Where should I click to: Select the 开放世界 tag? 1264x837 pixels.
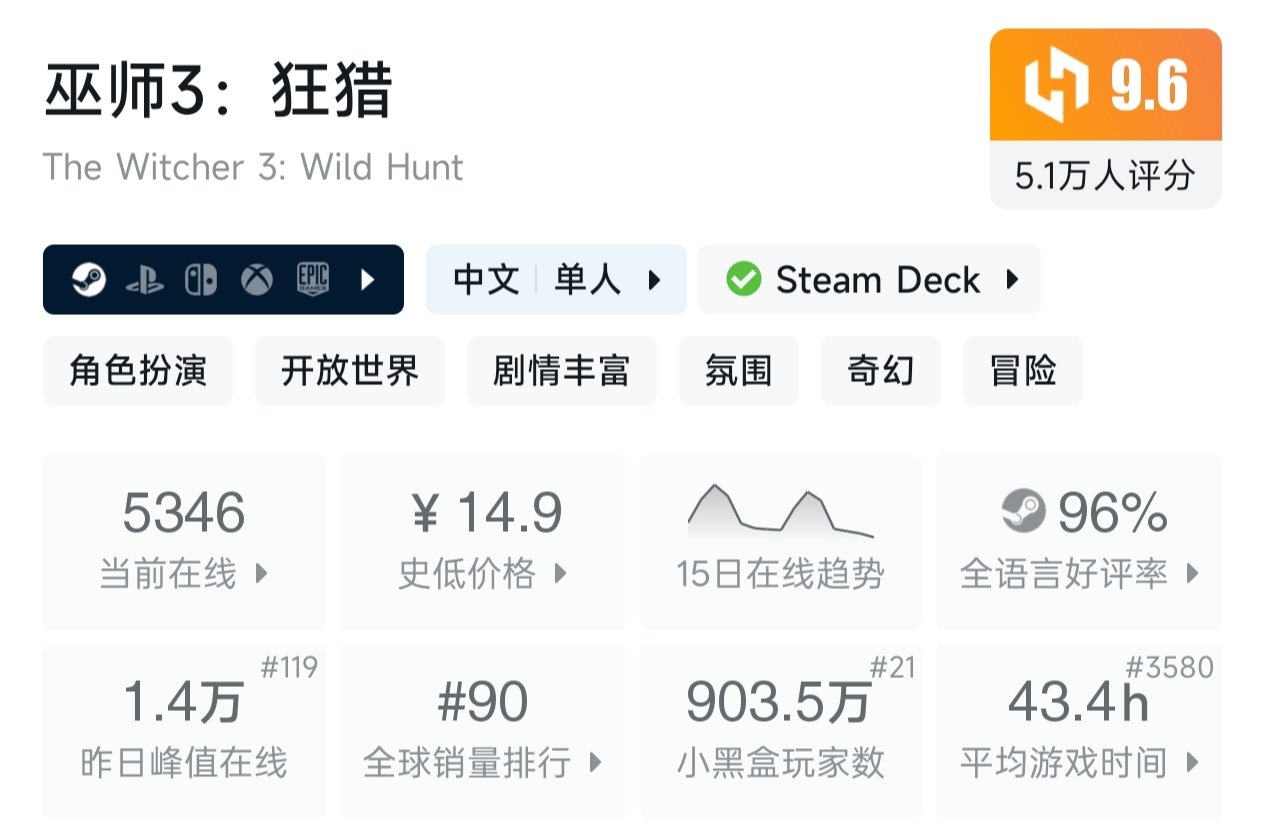pyautogui.click(x=350, y=371)
